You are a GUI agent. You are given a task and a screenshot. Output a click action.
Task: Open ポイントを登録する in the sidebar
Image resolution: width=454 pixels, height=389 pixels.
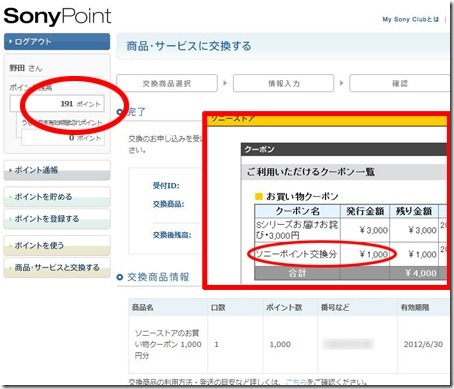point(57,219)
